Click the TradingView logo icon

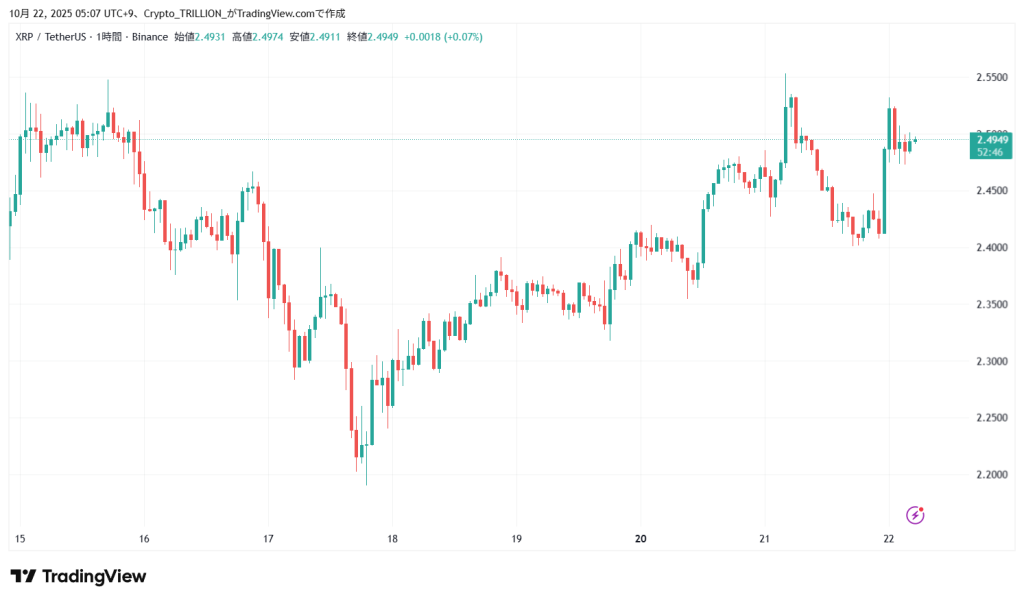pos(23,576)
